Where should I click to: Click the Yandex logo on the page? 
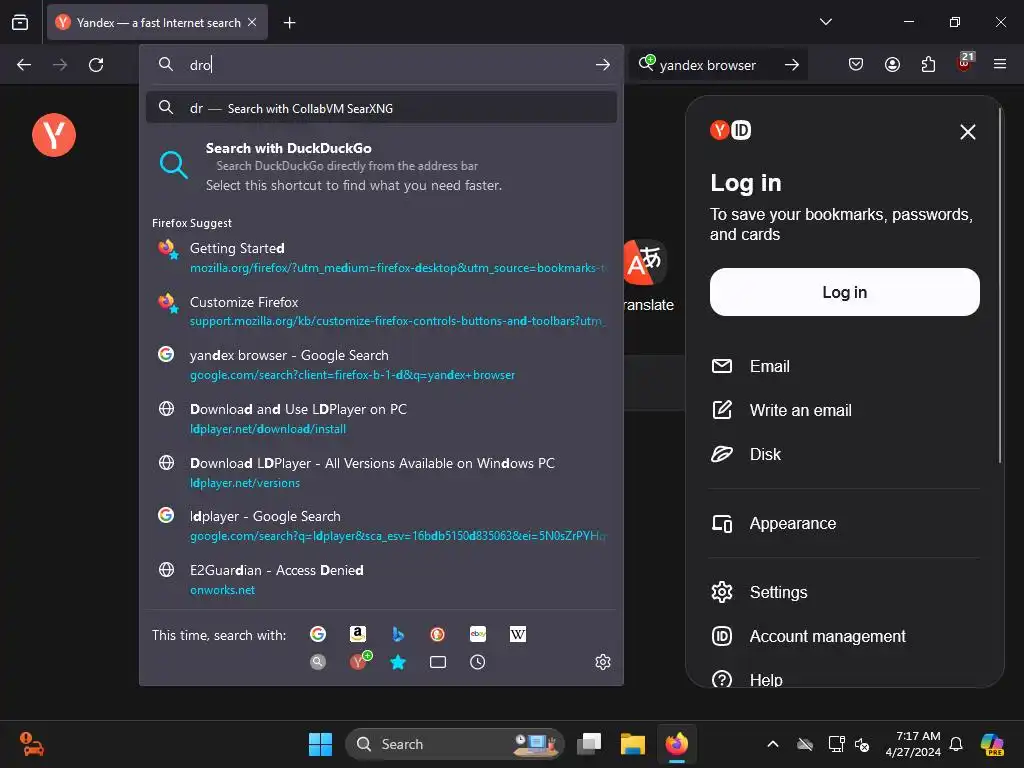pos(54,135)
